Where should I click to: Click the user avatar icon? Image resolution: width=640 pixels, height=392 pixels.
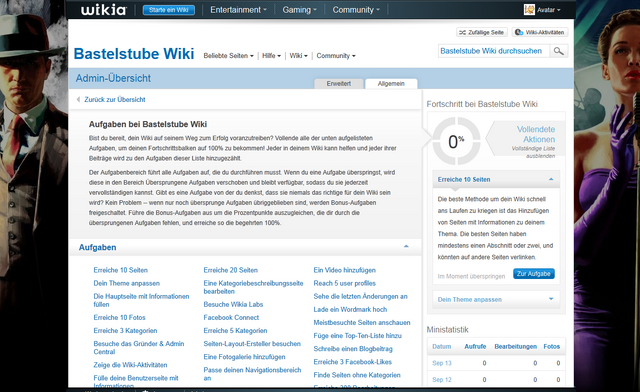click(529, 10)
